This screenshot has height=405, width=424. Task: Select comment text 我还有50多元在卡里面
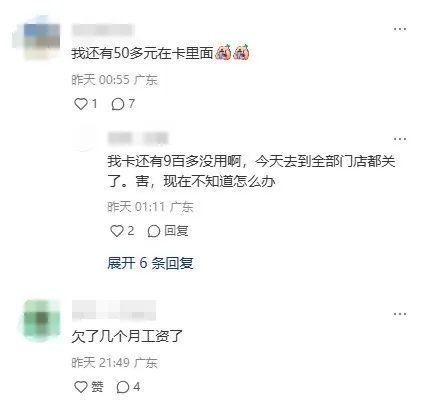point(142,53)
